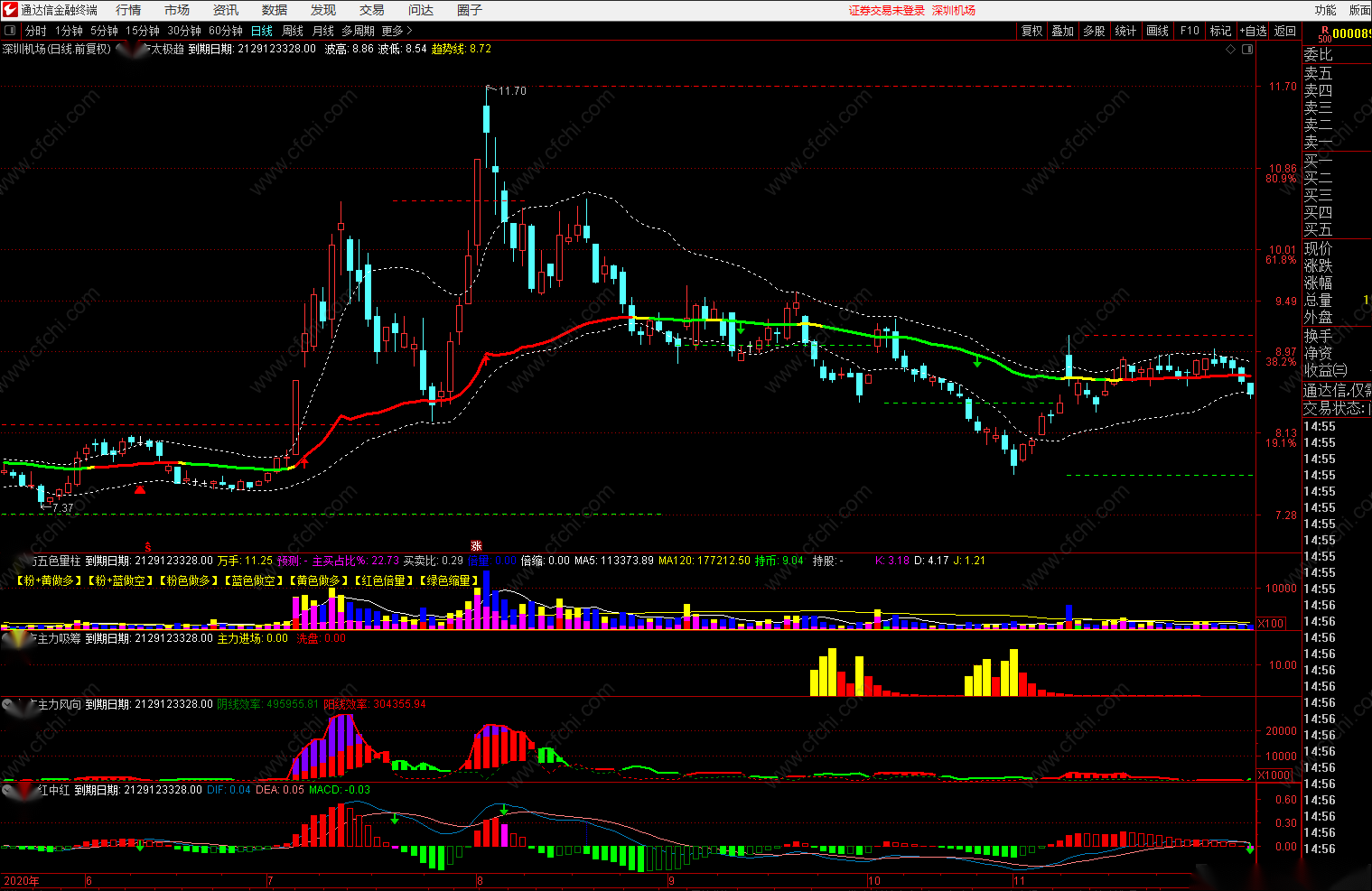
Task: Click the 五色量柱 indicator title
Action: point(60,561)
